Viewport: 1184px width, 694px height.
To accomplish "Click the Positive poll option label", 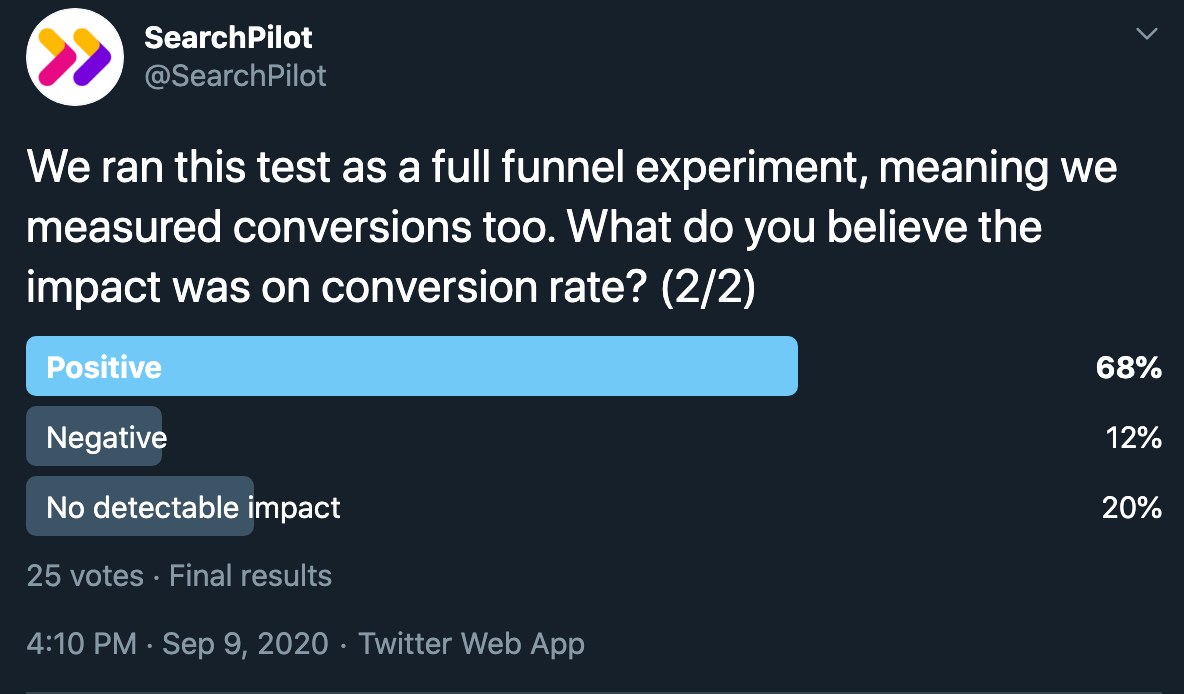I will coord(104,367).
